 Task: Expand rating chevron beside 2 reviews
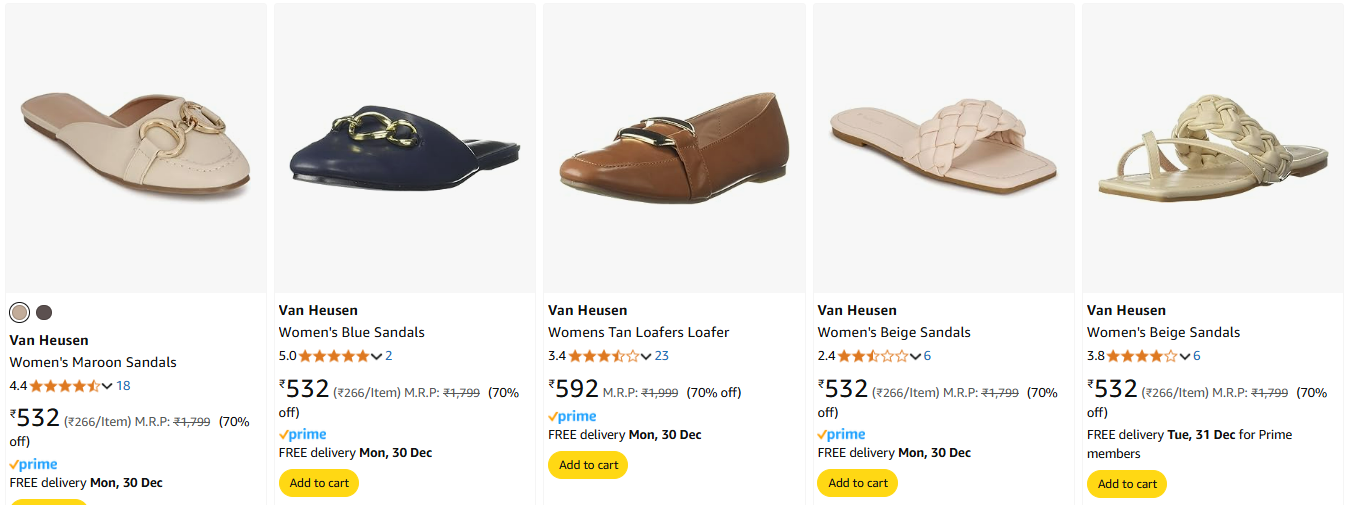[x=376, y=356]
